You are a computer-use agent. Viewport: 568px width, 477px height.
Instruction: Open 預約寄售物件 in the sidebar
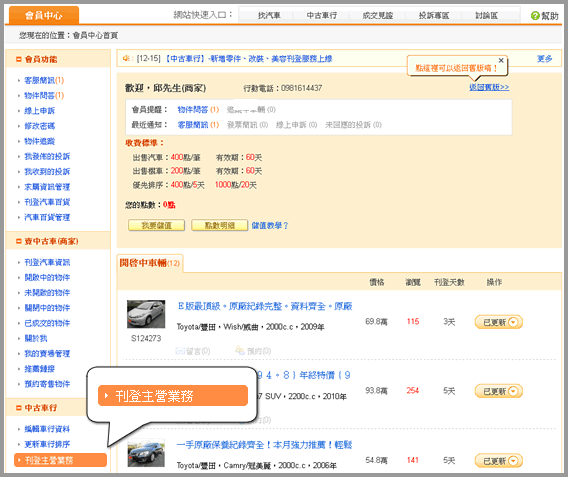coord(47,384)
